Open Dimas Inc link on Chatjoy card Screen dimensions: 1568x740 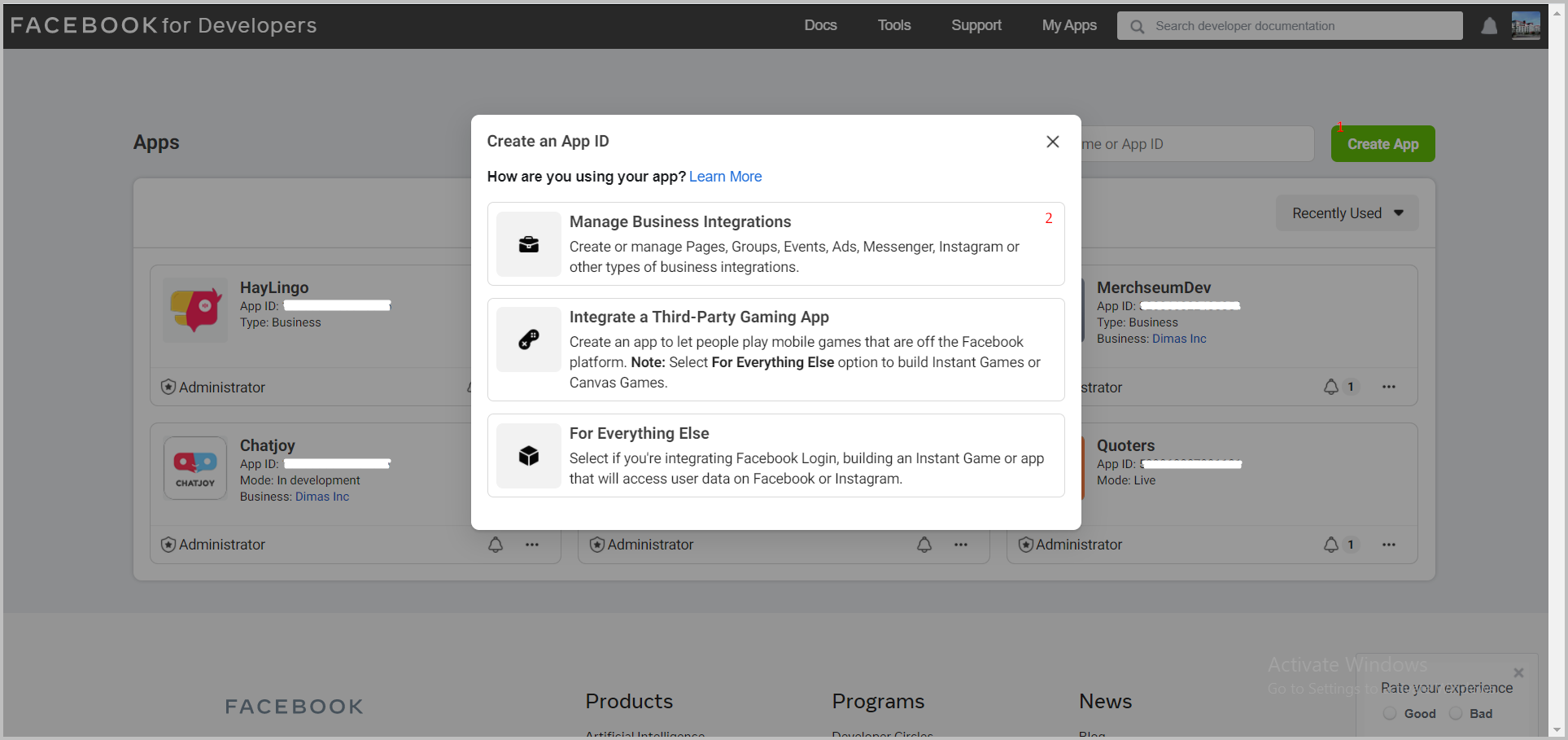[322, 497]
